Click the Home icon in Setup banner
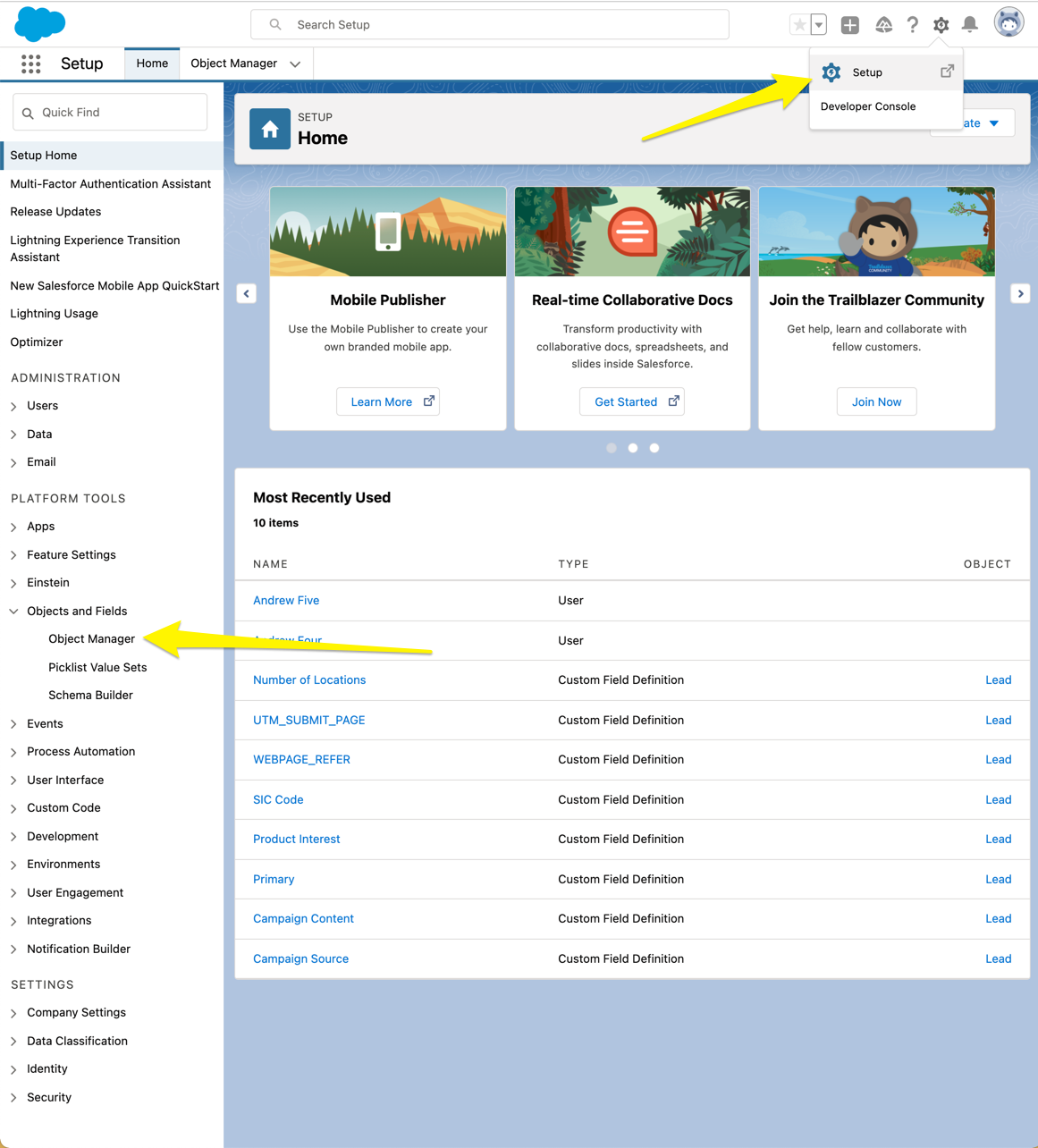 point(269,129)
